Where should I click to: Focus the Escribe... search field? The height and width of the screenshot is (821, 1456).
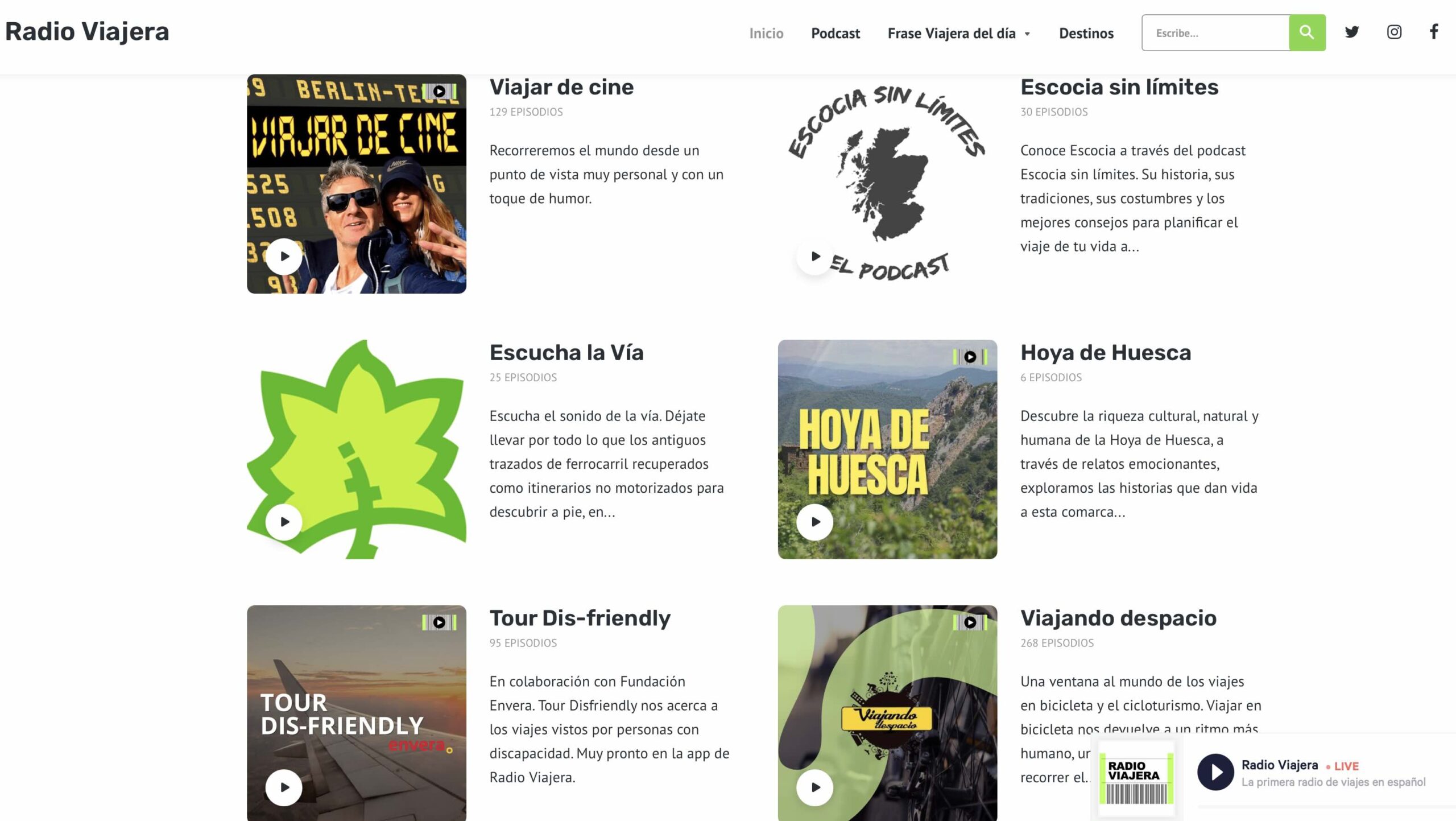point(1215,32)
